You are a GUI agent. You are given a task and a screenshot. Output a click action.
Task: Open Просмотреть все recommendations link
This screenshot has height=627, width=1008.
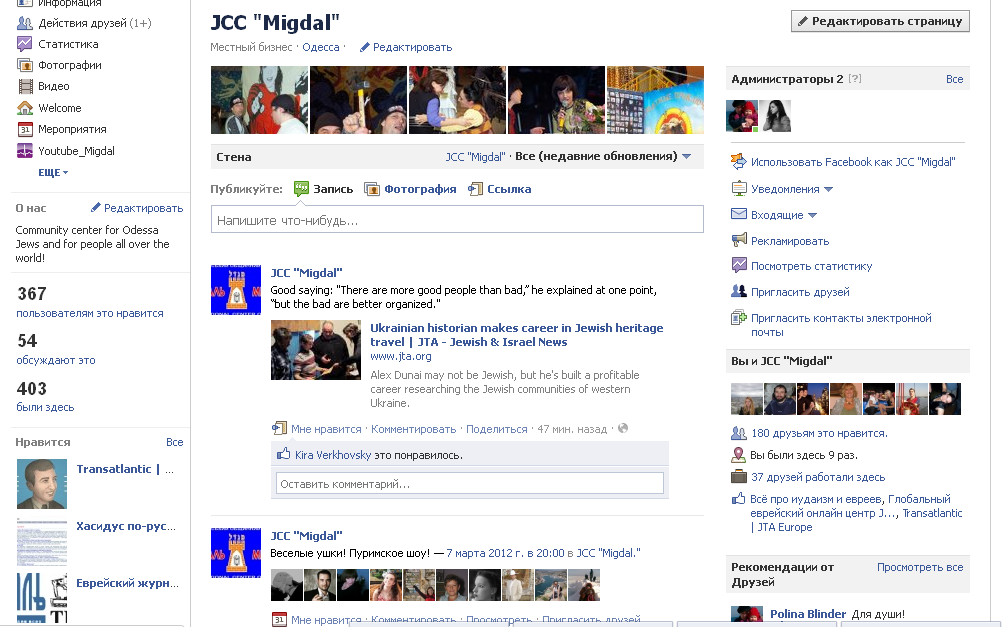pyautogui.click(x=920, y=567)
